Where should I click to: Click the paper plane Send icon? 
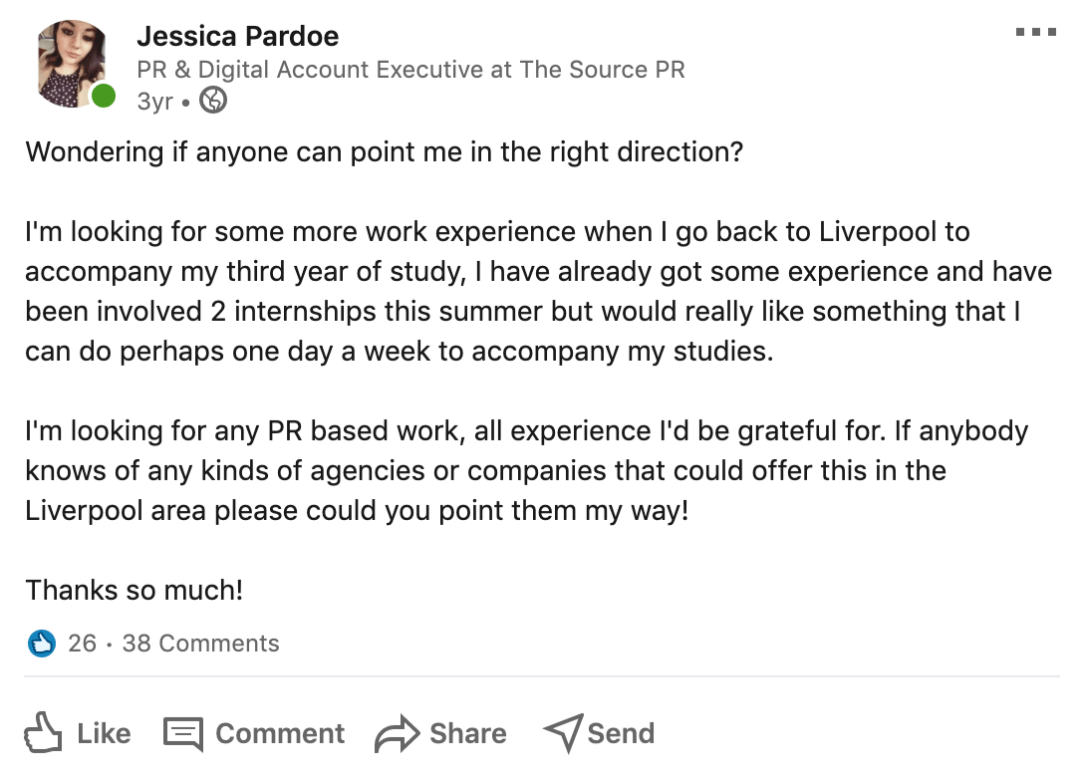[563, 734]
